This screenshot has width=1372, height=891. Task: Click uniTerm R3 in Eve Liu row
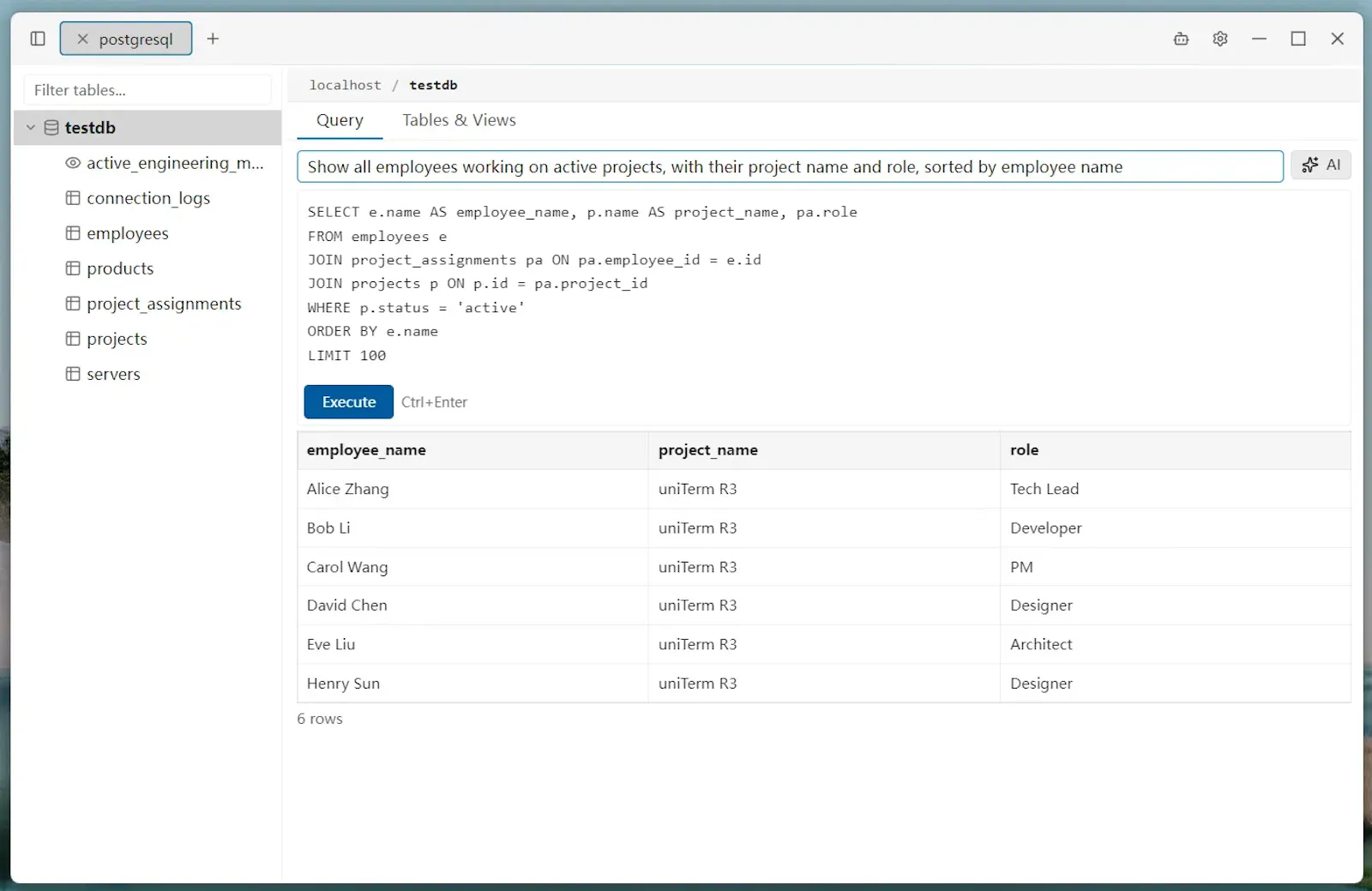coord(824,644)
